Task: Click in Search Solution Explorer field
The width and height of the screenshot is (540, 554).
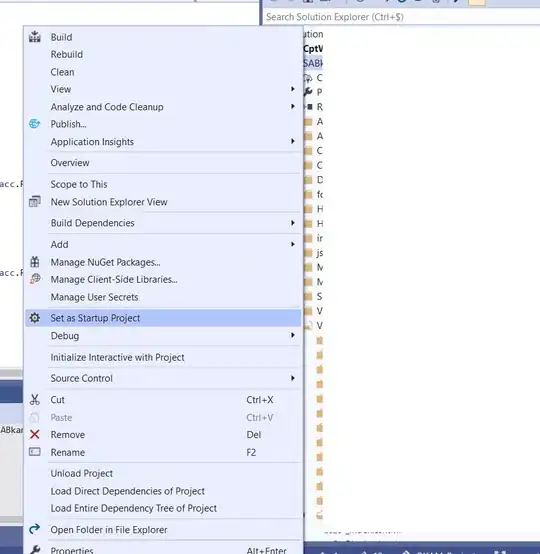Action: 401,17
